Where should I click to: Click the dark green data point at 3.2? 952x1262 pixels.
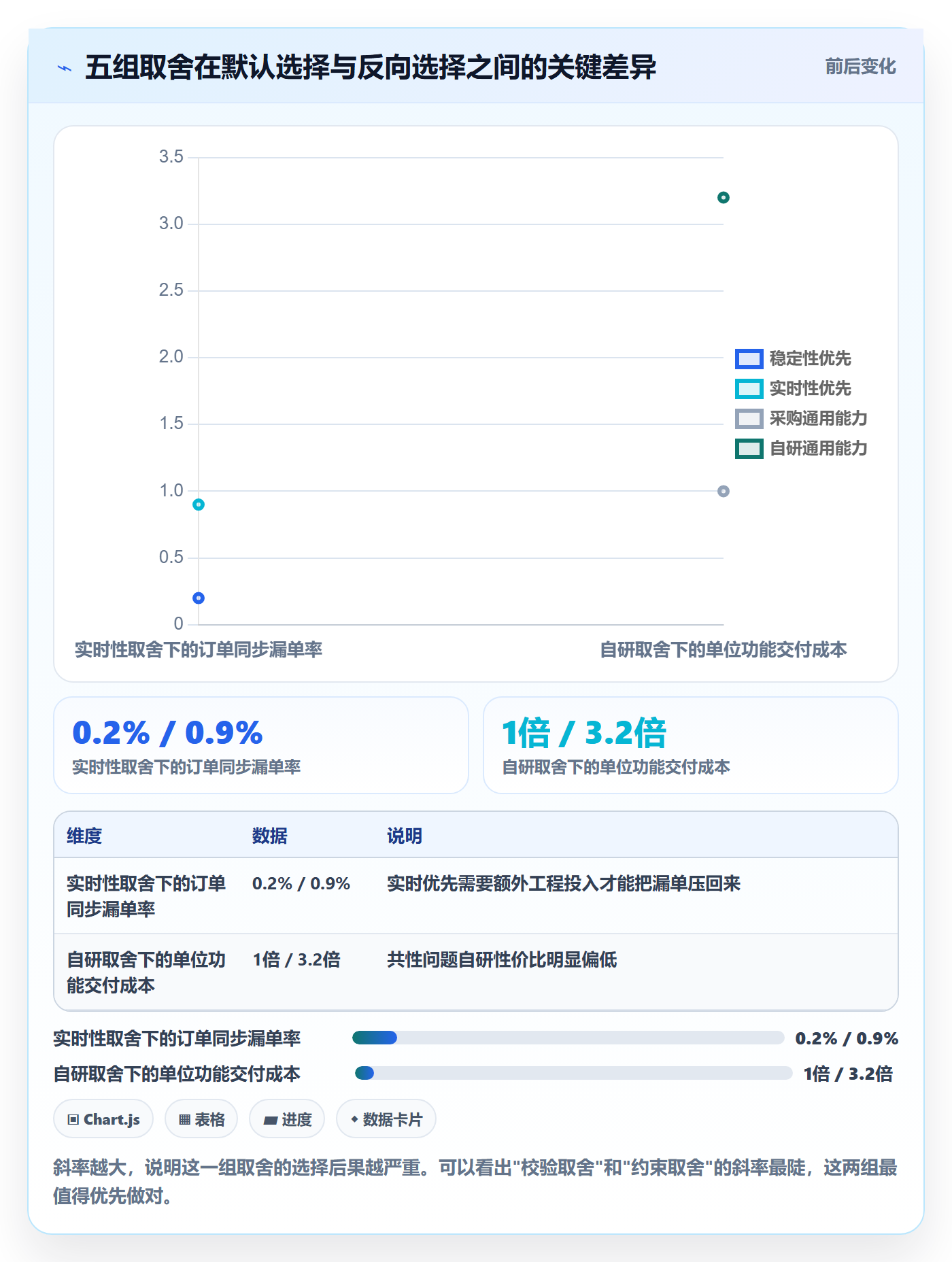click(724, 198)
